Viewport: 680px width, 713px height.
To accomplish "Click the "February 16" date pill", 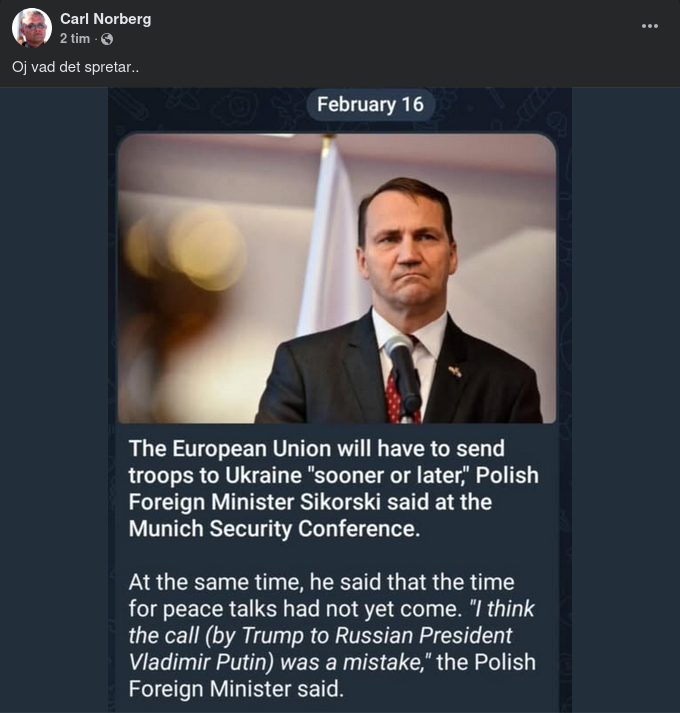I will [x=370, y=104].
